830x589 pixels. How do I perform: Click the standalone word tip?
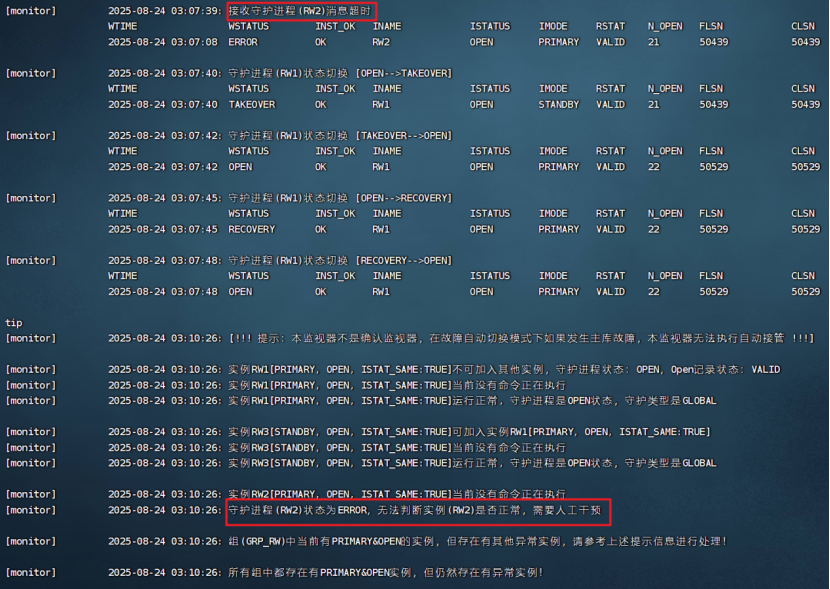tap(14, 323)
